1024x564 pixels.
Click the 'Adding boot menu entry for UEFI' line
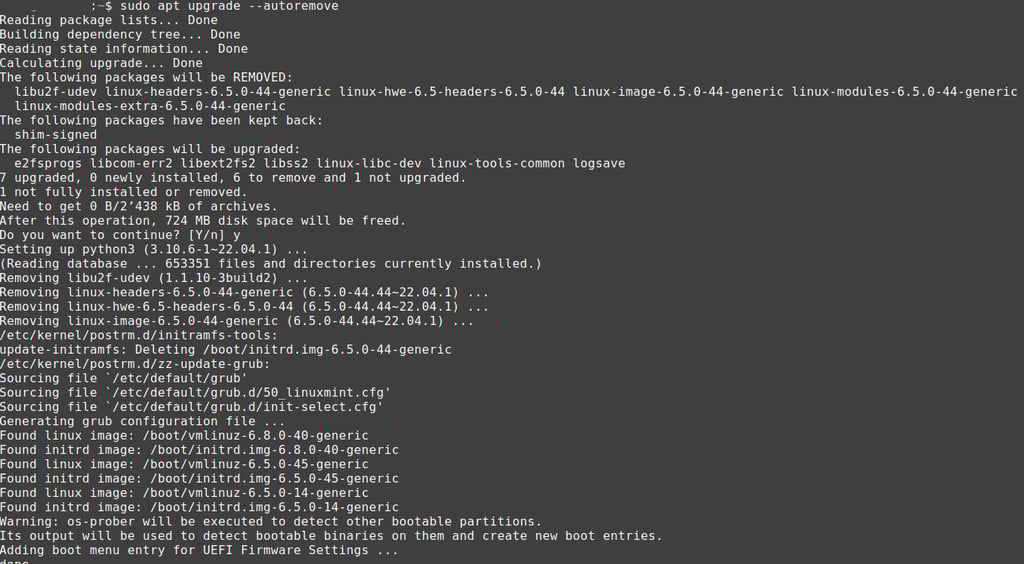(x=199, y=552)
